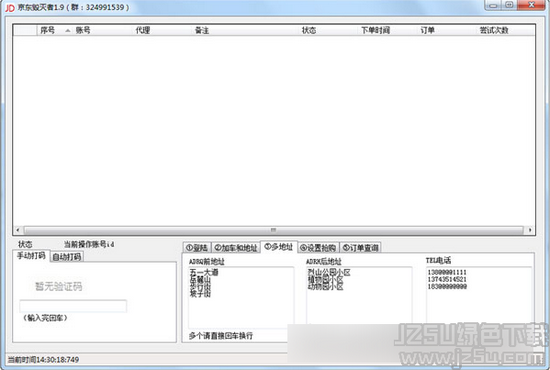Maximize the 京东毁灭者 window
Screen dimensions: 550x370
pyautogui.click(x=510, y=5)
